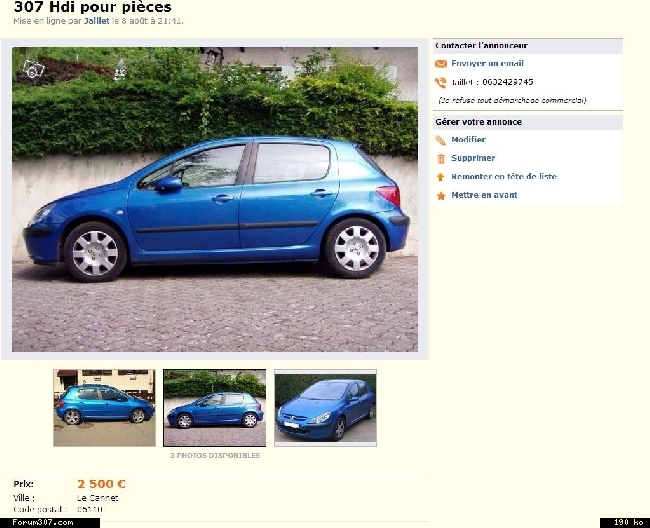The height and width of the screenshot is (528, 650).
Task: Click the orange telephone icon
Action: pyautogui.click(x=441, y=82)
